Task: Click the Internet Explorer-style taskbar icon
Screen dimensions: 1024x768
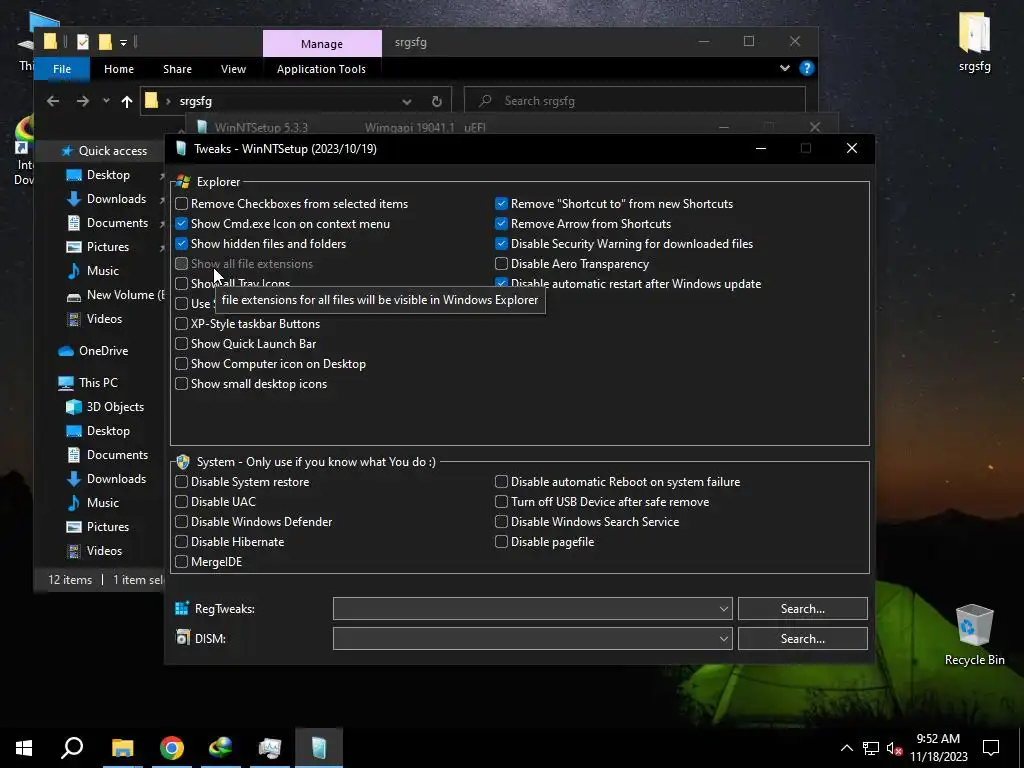Action: click(221, 748)
